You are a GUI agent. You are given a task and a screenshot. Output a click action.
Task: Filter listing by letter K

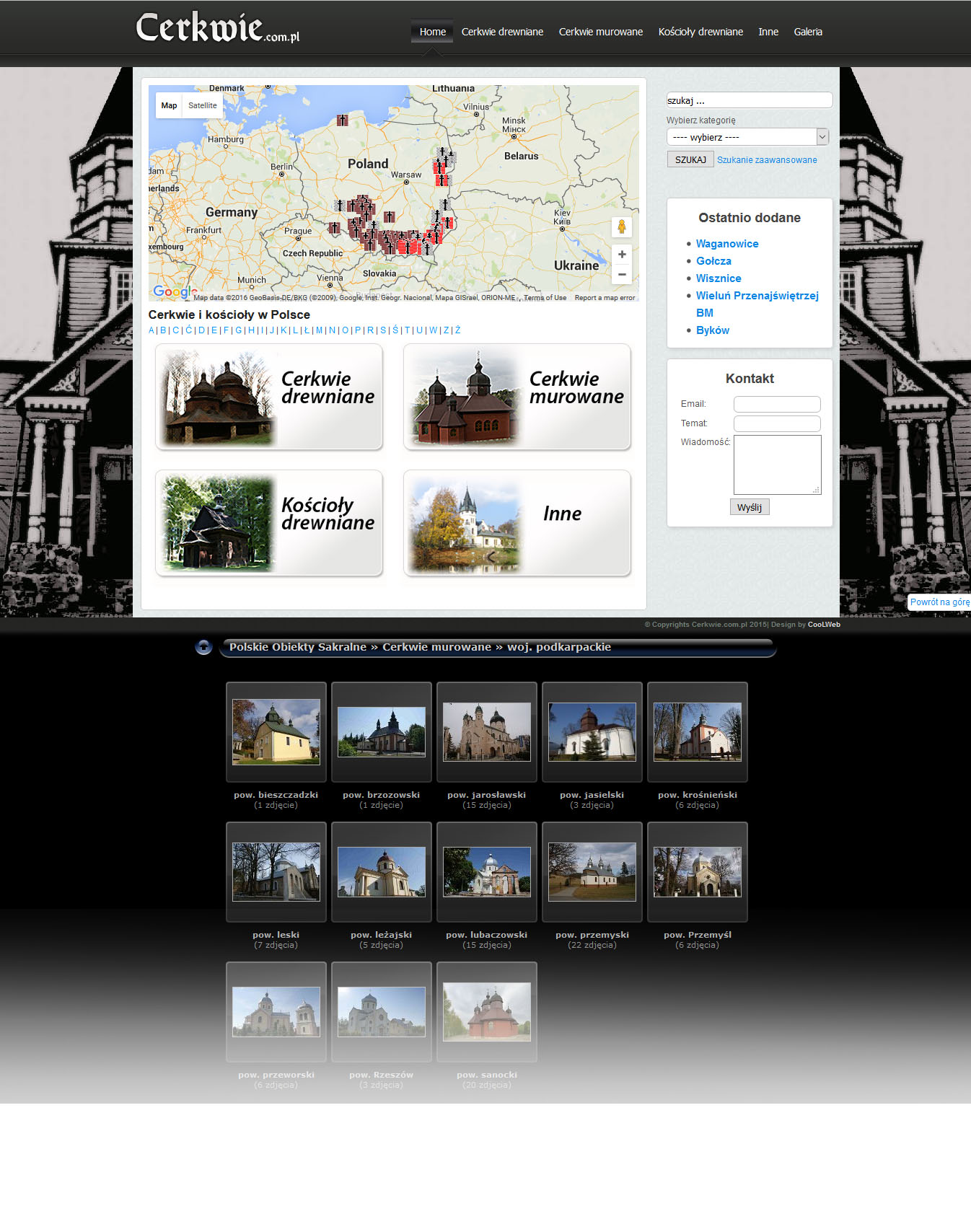(284, 330)
